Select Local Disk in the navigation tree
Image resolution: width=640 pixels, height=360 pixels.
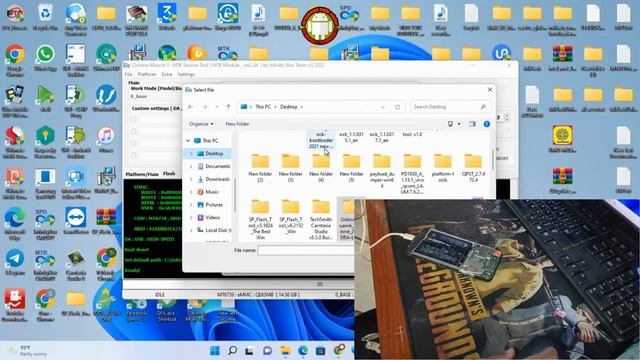(213, 230)
